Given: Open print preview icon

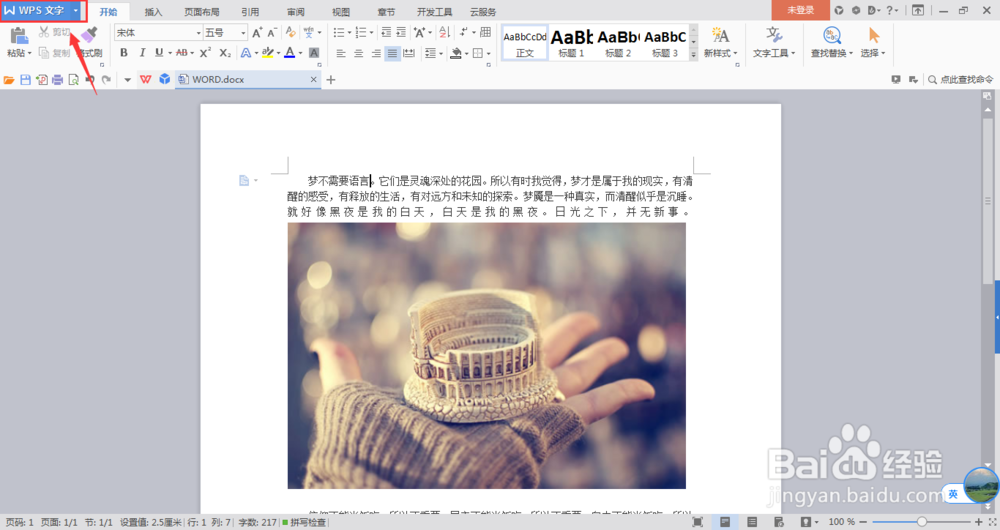Looking at the screenshot, I should click(x=74, y=80).
